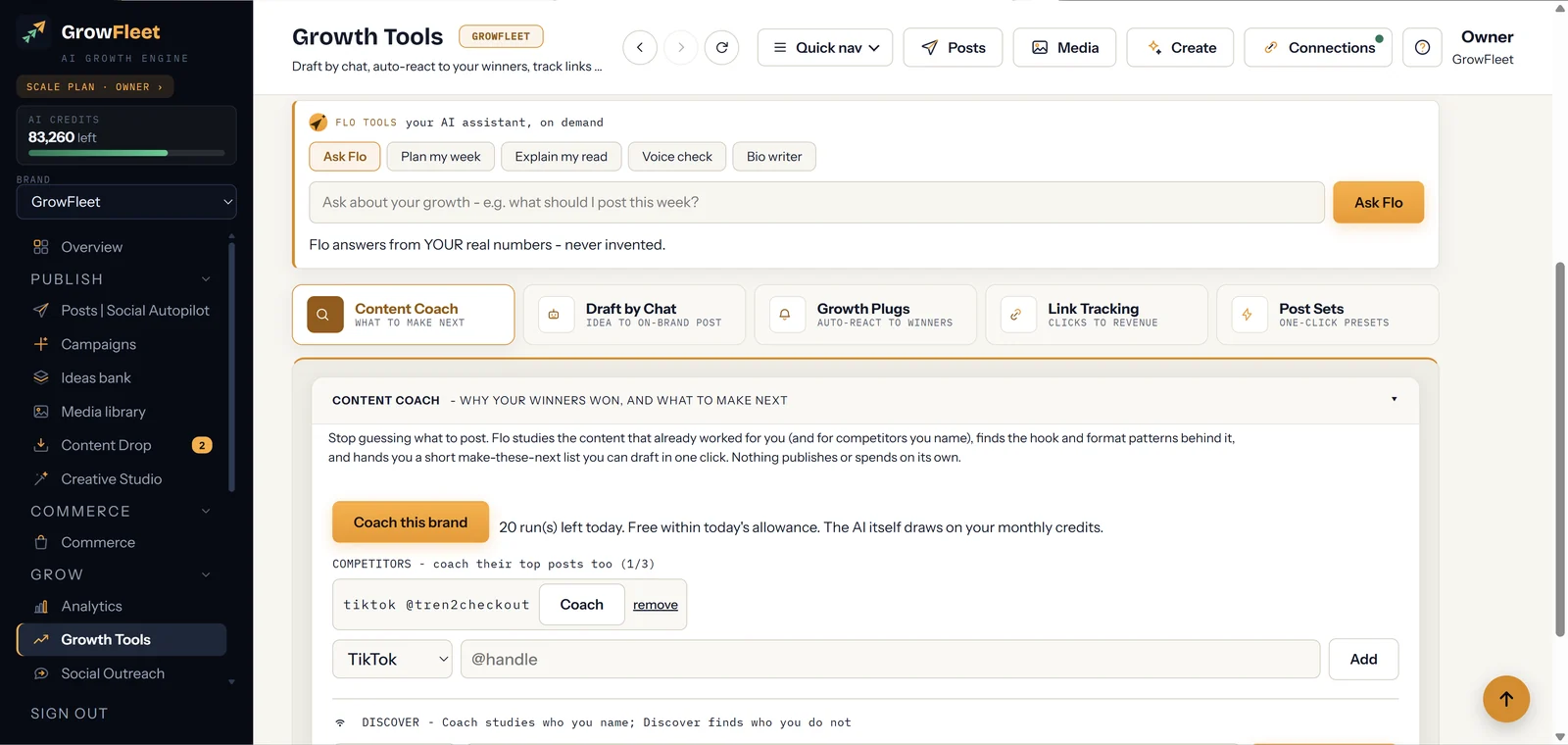Open Posts from the top toolbar
1568x745 pixels.
[x=953, y=47]
